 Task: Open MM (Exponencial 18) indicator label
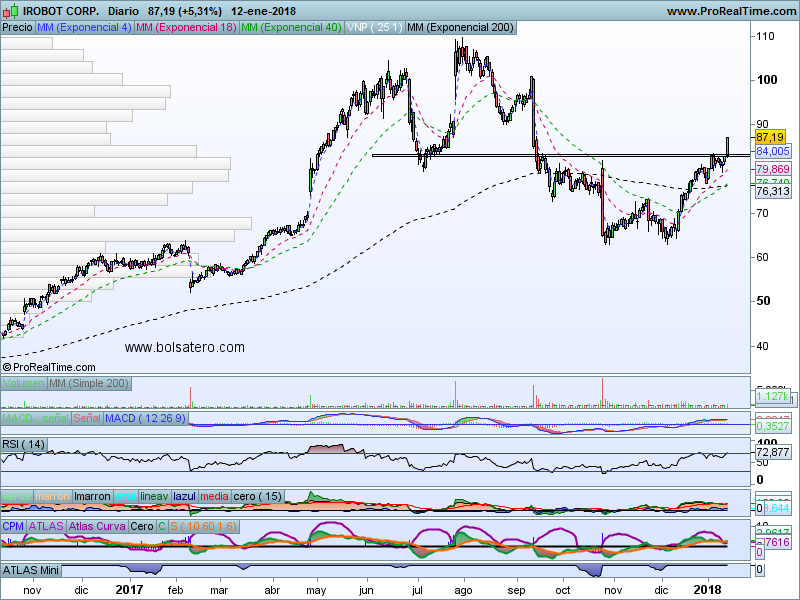186,28
